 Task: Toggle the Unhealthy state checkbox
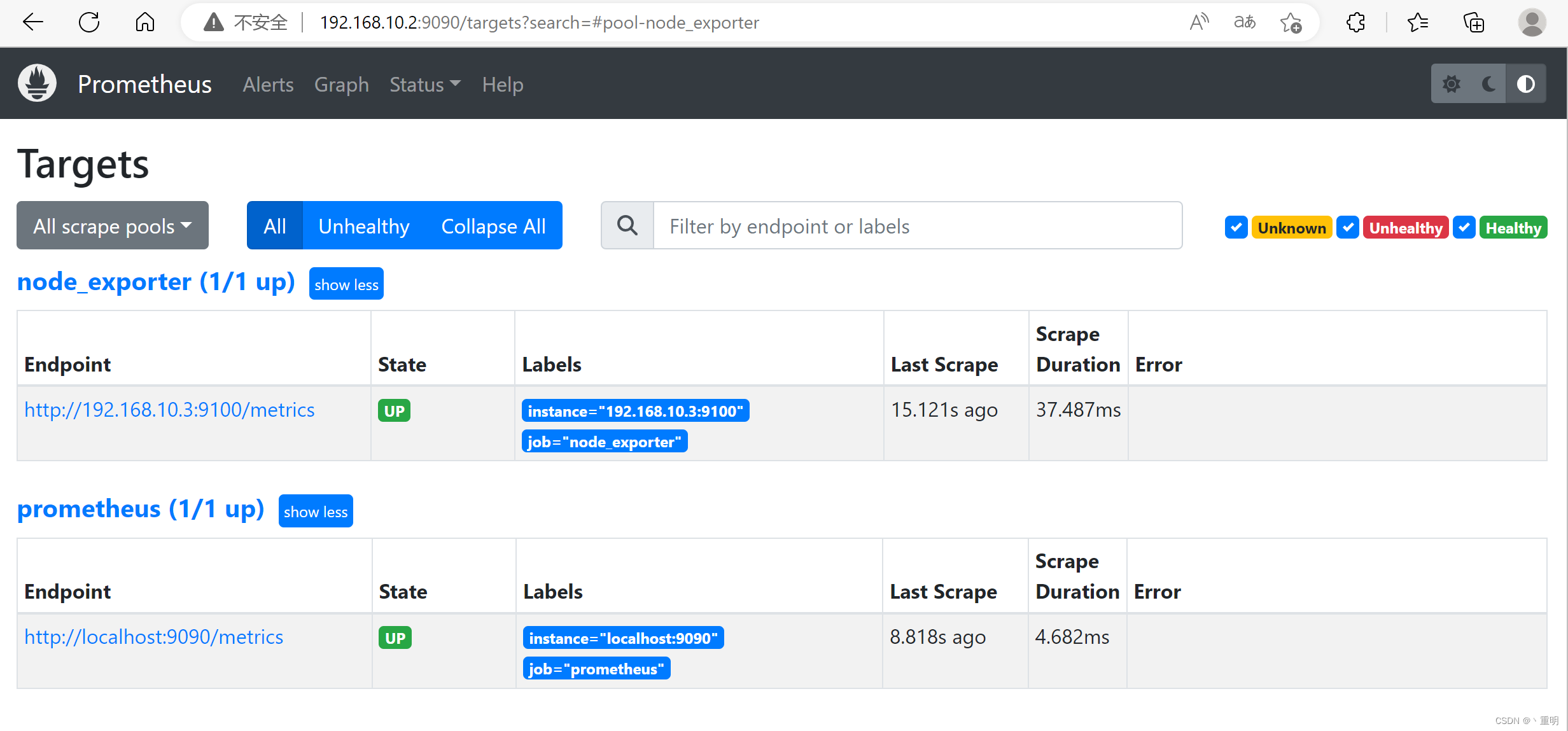point(1348,227)
